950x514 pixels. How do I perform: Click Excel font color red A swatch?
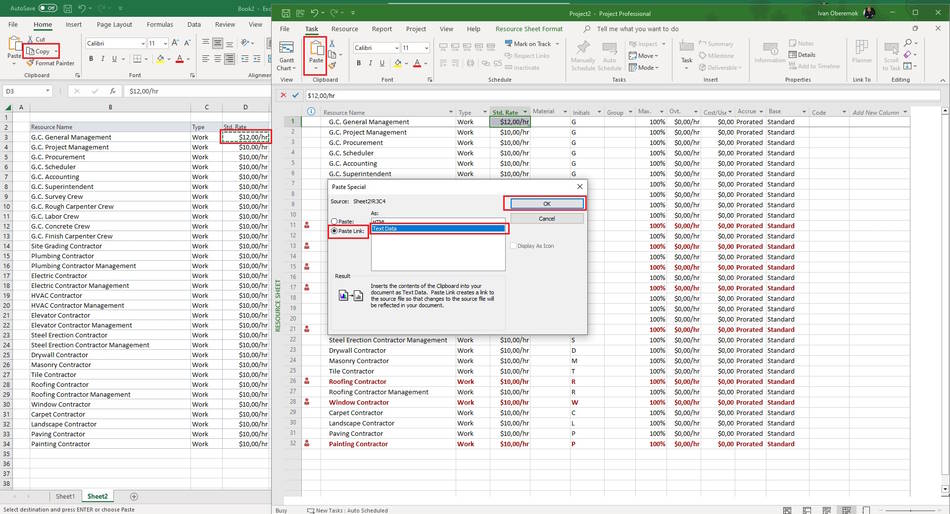pyautogui.click(x=179, y=59)
